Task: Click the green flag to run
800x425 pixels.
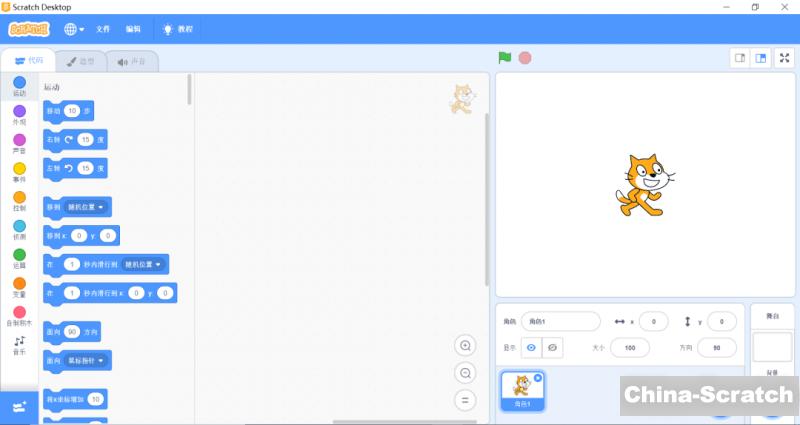Action: [x=505, y=58]
